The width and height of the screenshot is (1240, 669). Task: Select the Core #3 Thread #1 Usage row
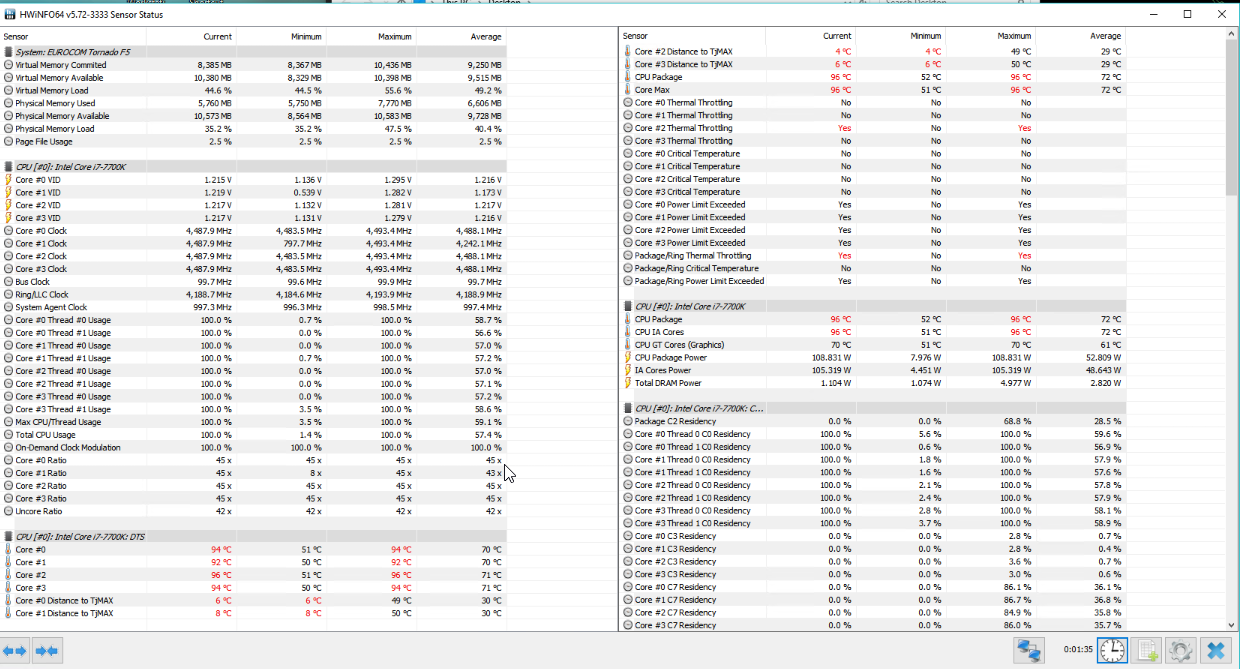[254, 409]
